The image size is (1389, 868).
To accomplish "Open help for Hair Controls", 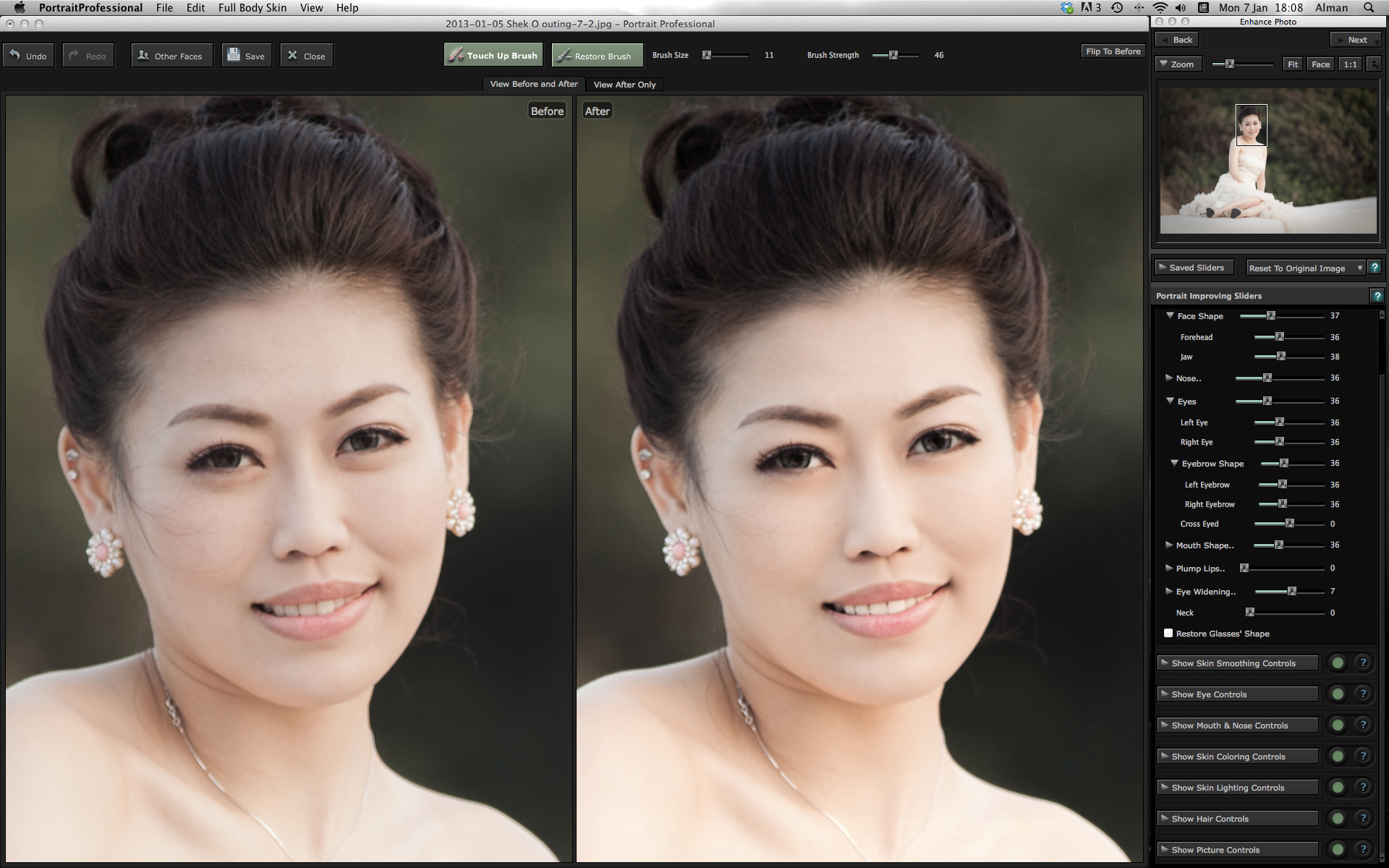I will coord(1363,818).
